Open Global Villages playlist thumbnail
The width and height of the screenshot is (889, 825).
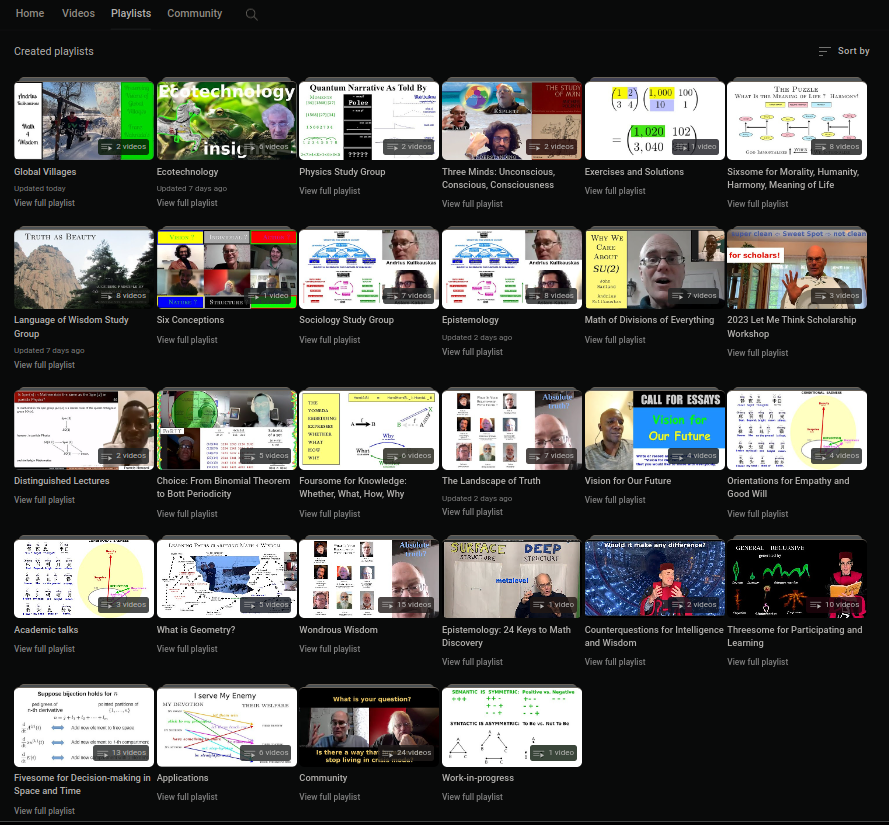pos(84,121)
